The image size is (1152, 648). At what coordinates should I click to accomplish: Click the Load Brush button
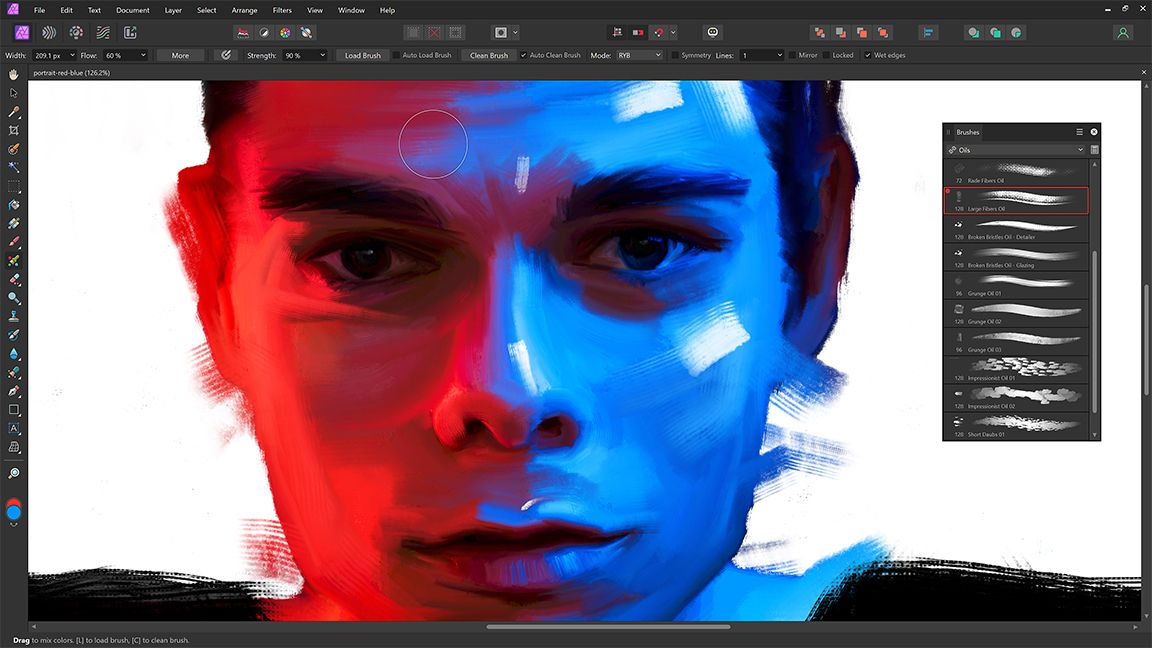pos(362,55)
